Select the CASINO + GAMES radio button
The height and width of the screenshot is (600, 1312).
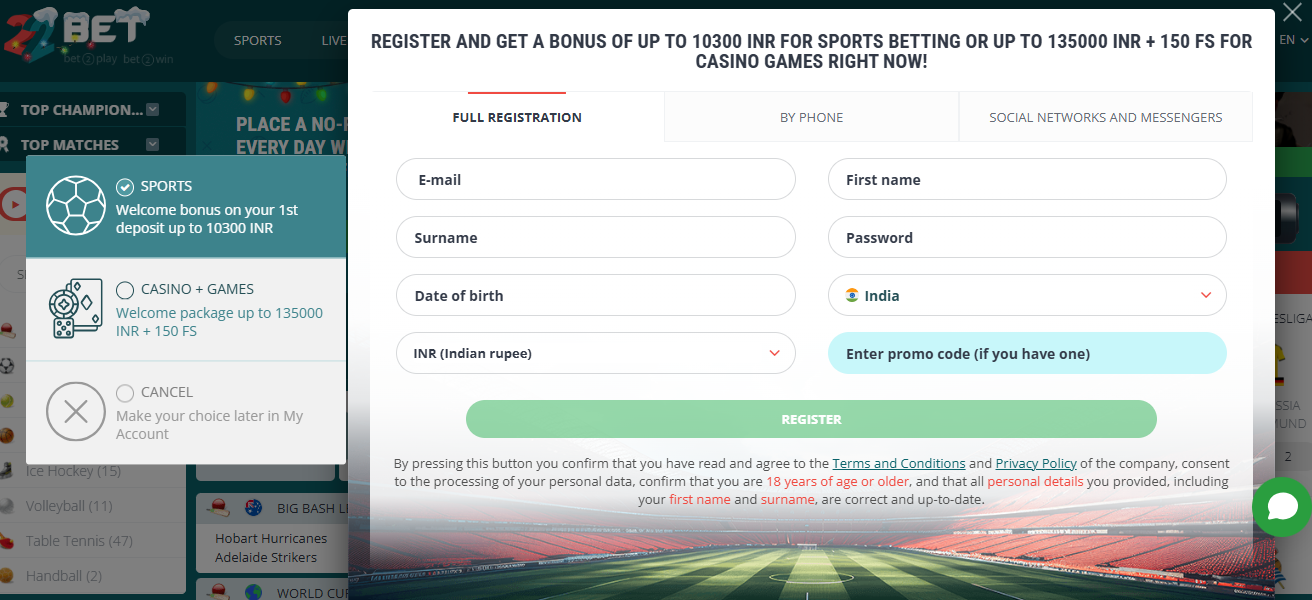click(x=124, y=288)
